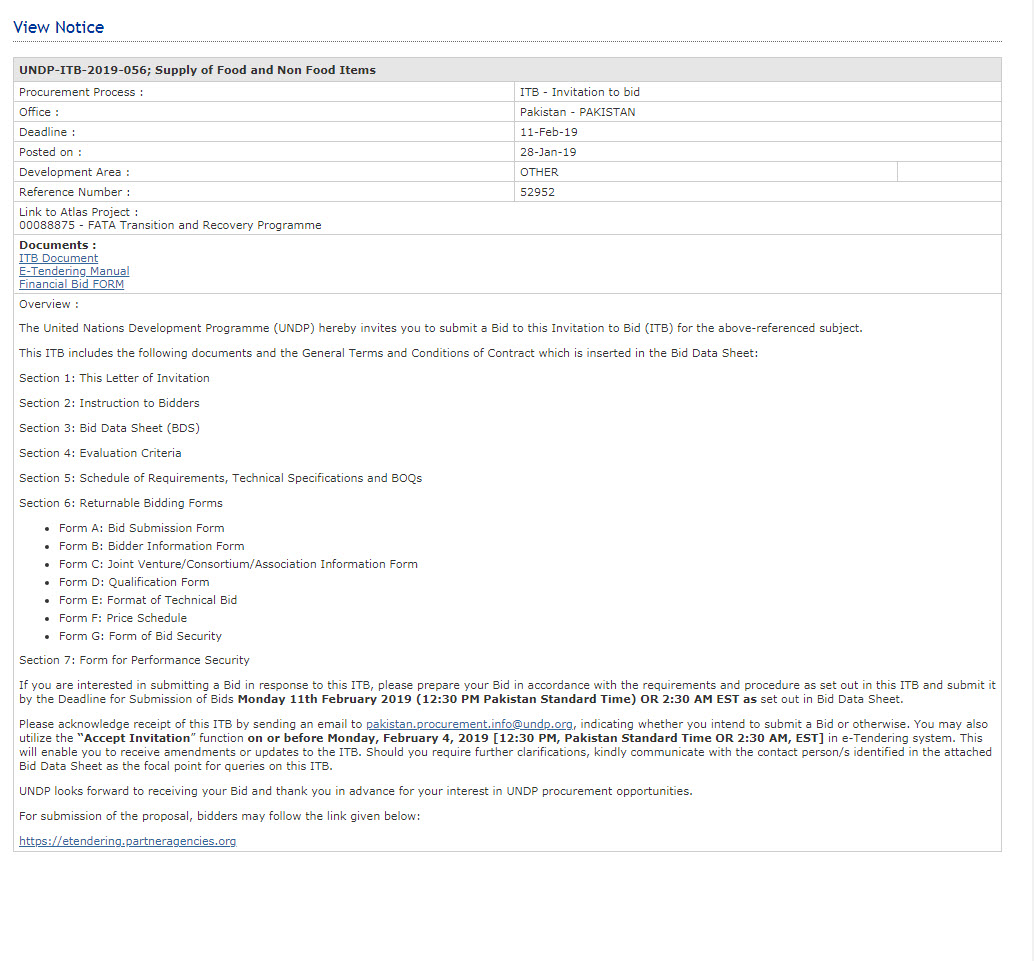This screenshot has height=961, width=1034.
Task: Download the Financial Bid FORM
Action: click(x=71, y=284)
